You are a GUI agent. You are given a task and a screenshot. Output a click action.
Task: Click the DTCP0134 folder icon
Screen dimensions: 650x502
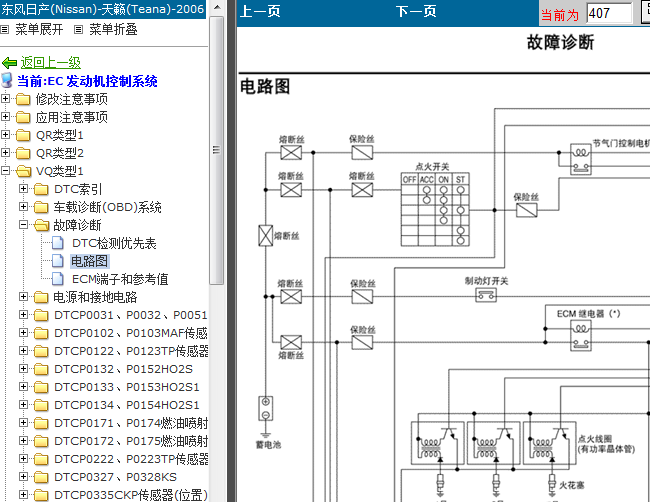(x=41, y=405)
